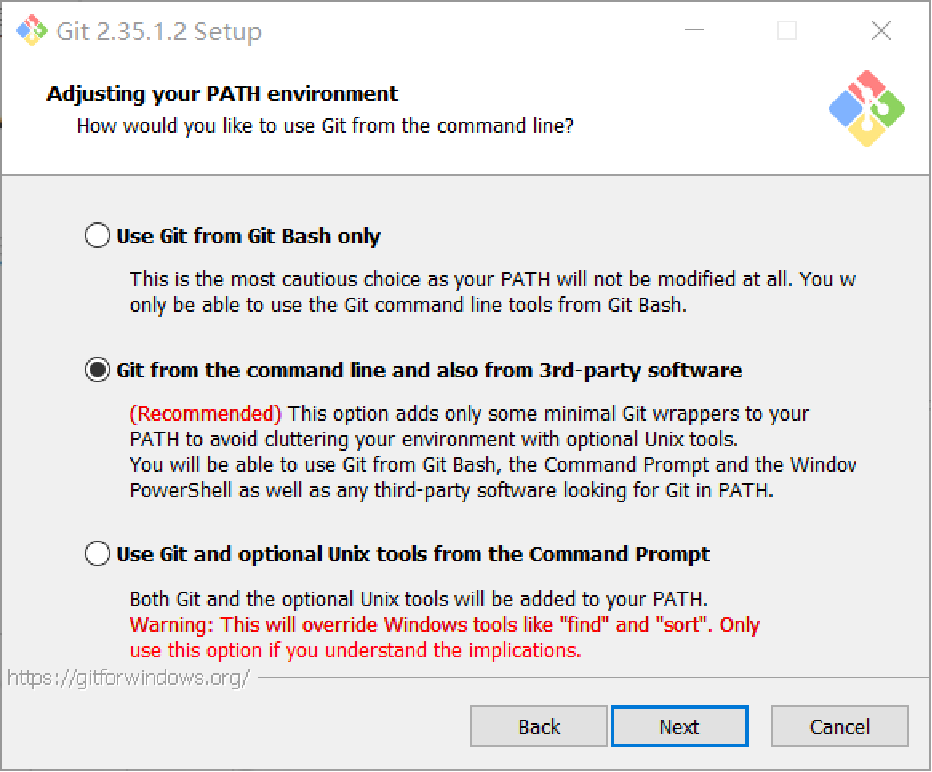Click the large Git logo in the header
Image resolution: width=932 pixels, height=772 pixels.
(x=866, y=109)
